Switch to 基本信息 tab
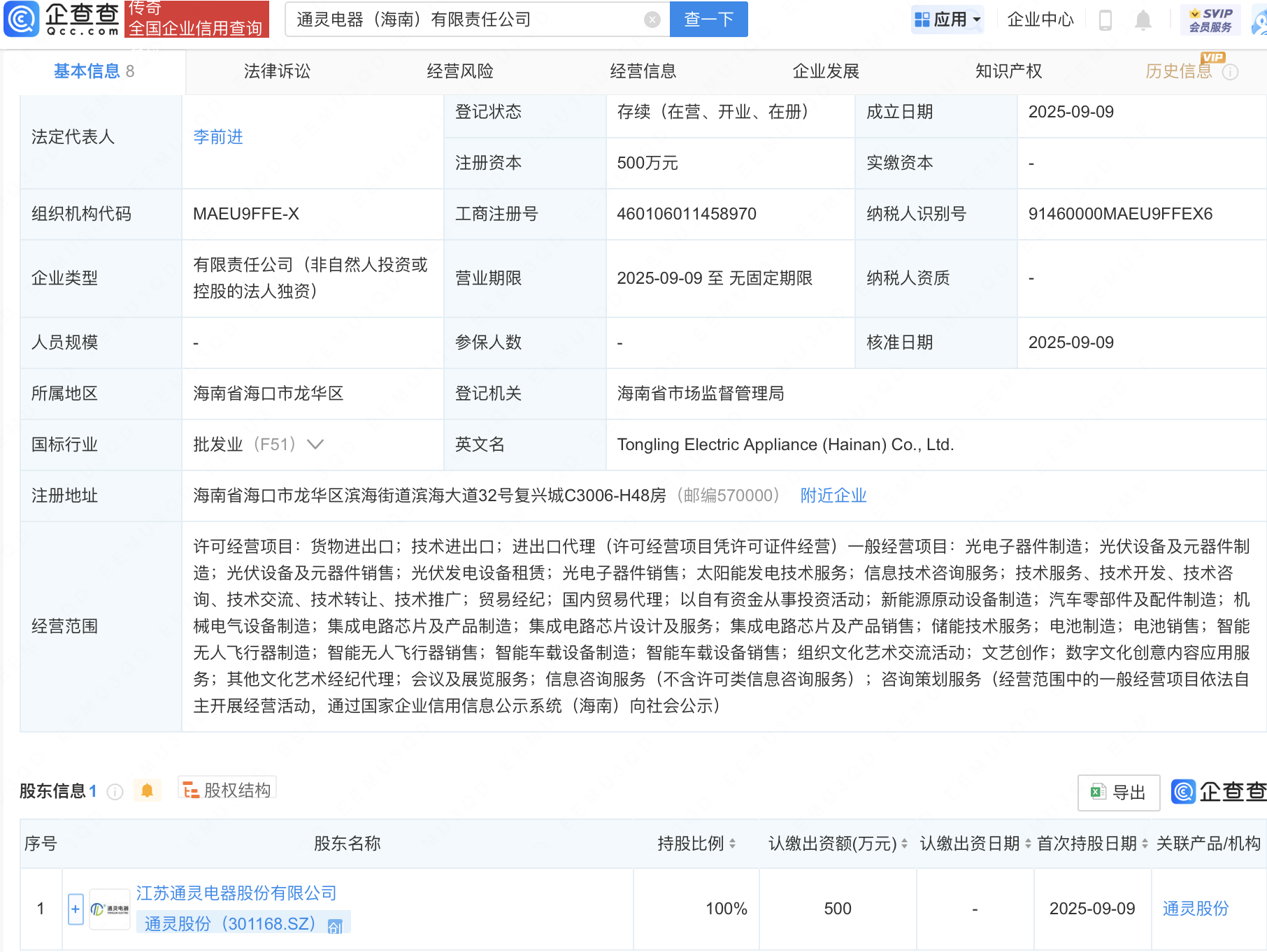 (x=94, y=71)
